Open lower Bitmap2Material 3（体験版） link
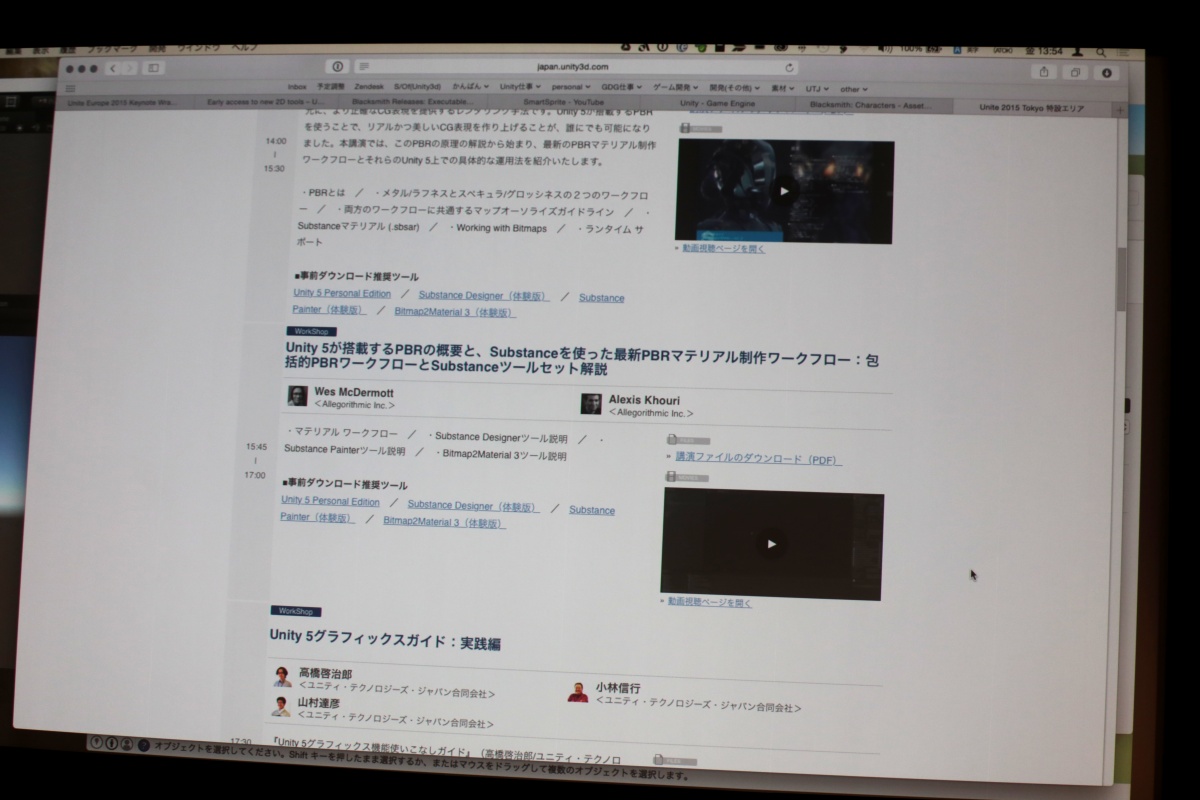 tap(444, 523)
